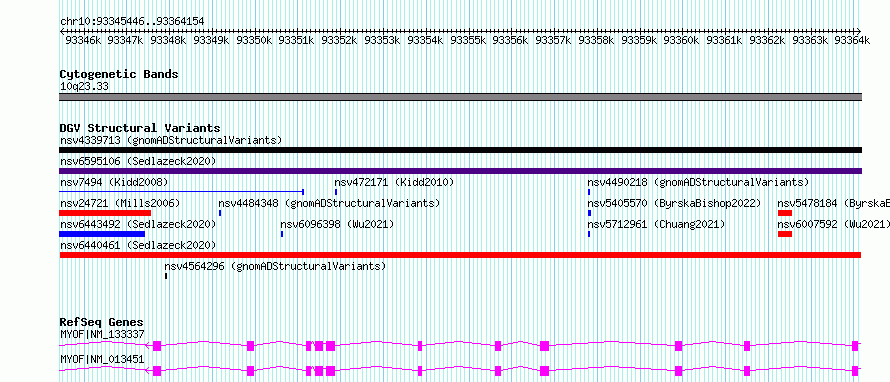Open the nsv7494 Kidd2008 label
This screenshot has width=890, height=382.
pos(114,182)
